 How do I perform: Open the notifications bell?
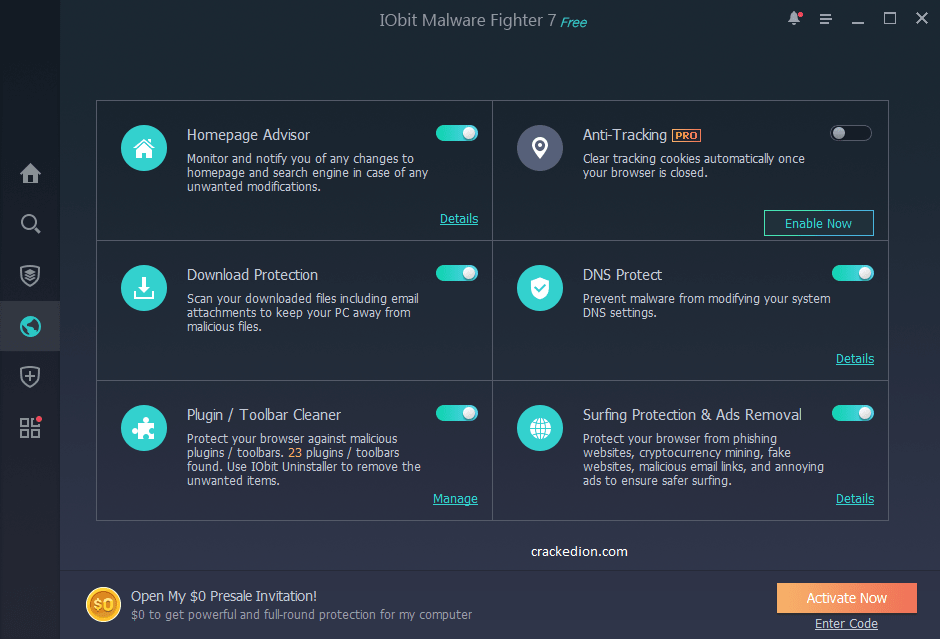[x=794, y=18]
